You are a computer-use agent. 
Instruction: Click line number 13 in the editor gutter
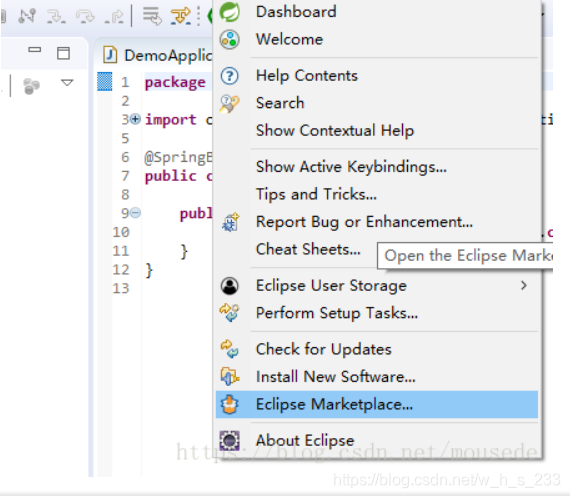(x=121, y=289)
